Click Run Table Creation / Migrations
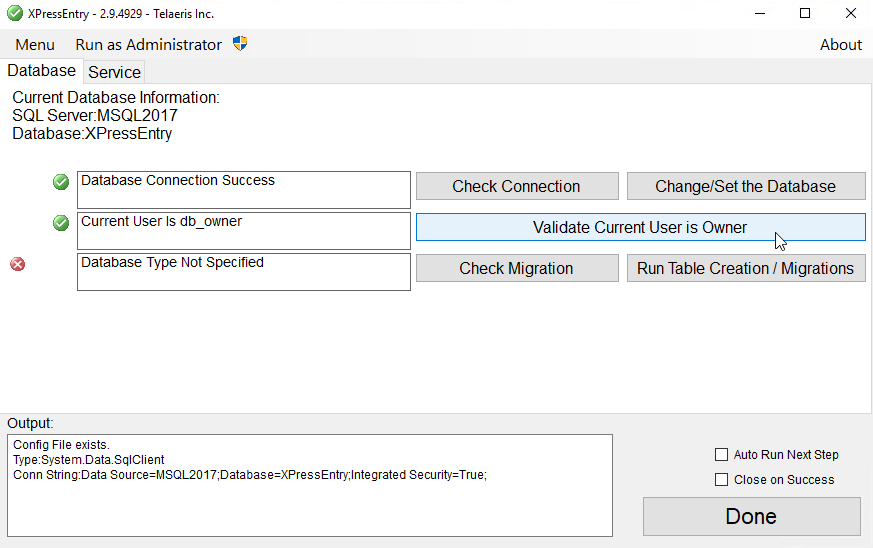The height and width of the screenshot is (548, 873). pos(746,268)
